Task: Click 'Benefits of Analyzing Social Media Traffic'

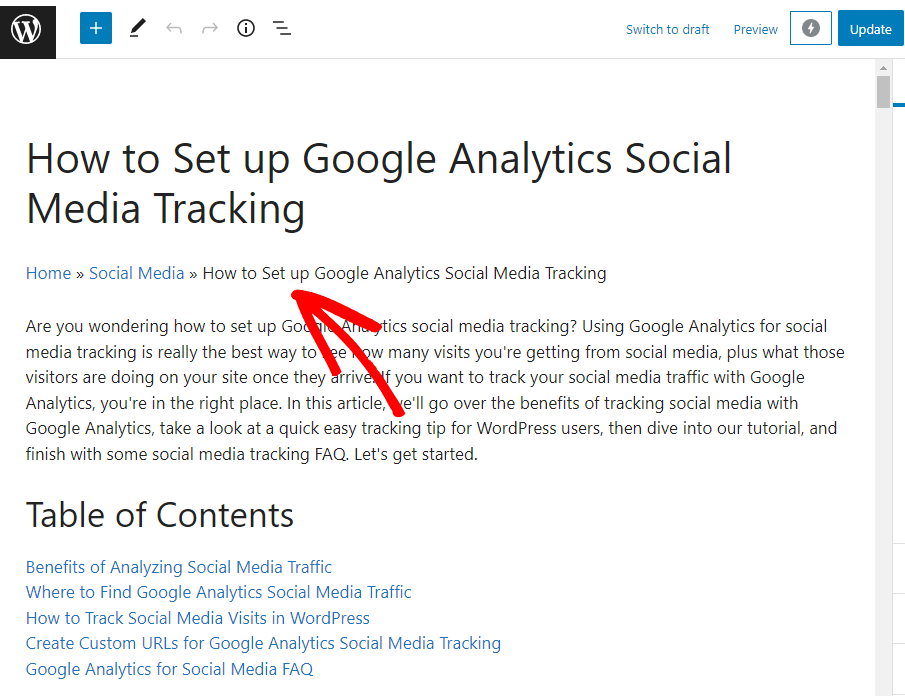Action: coord(178,566)
